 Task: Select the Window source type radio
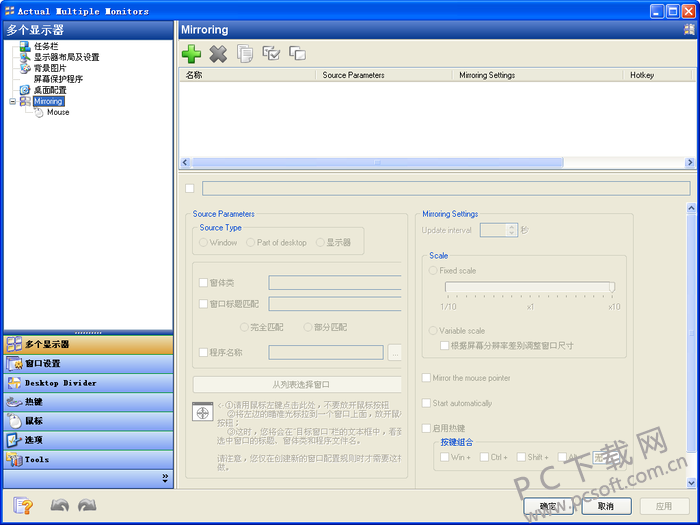point(204,242)
